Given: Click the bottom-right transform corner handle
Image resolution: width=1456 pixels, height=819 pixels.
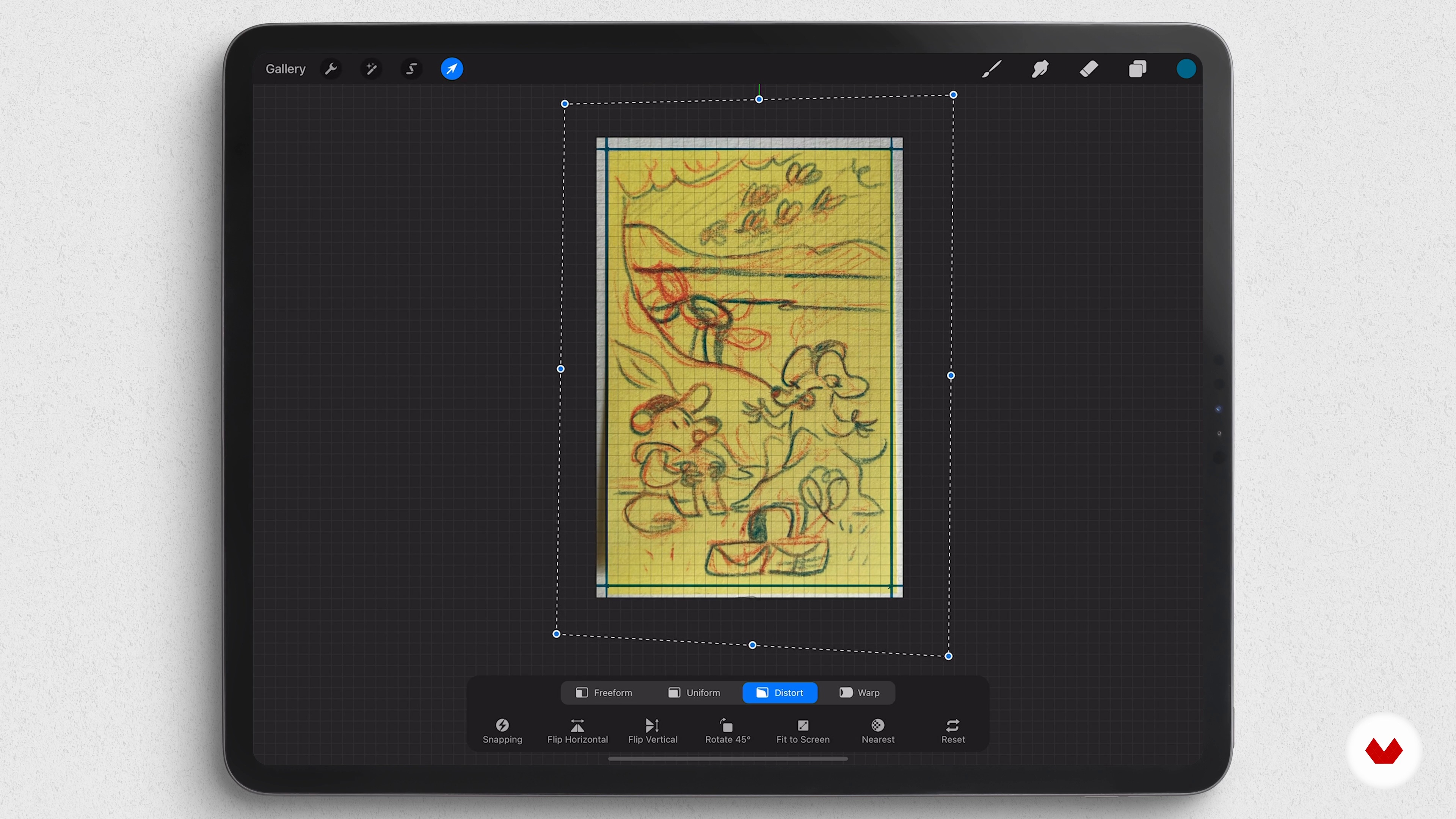Looking at the screenshot, I should pos(948,656).
